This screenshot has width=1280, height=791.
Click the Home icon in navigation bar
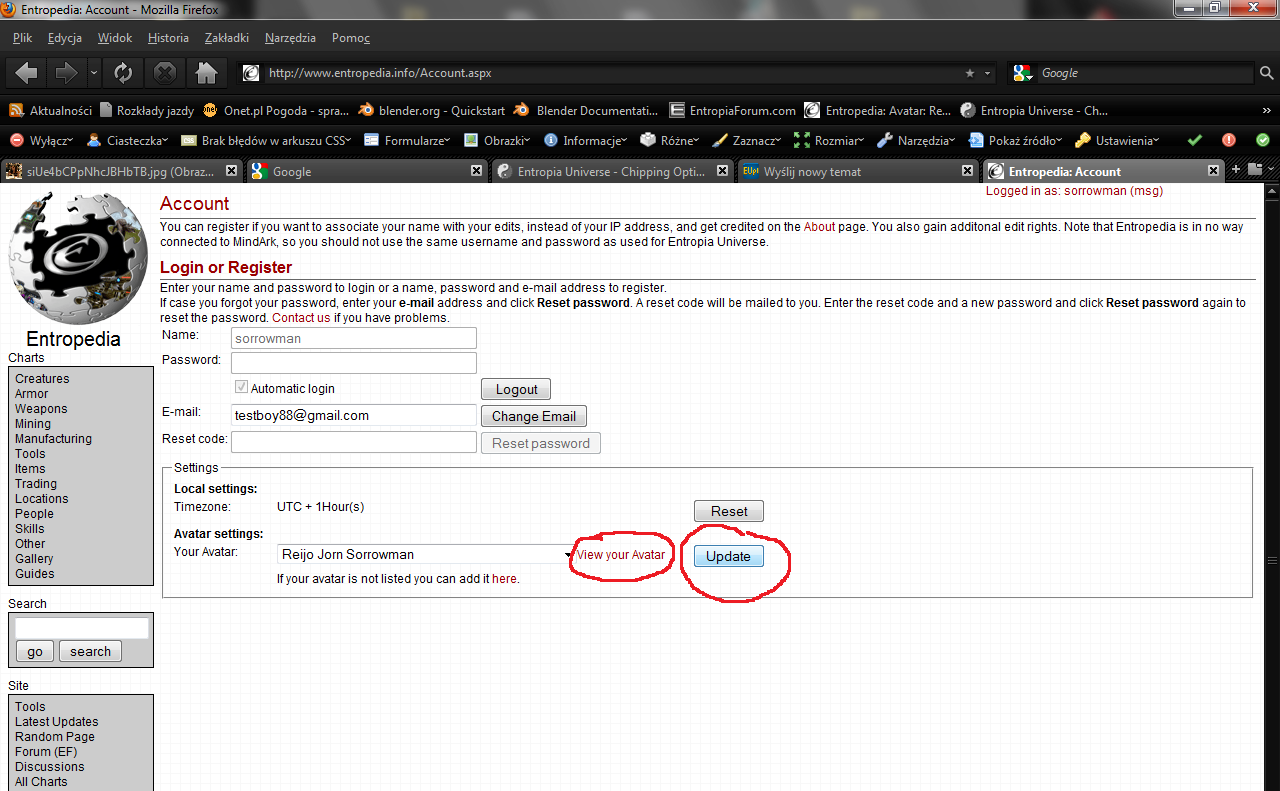click(206, 73)
